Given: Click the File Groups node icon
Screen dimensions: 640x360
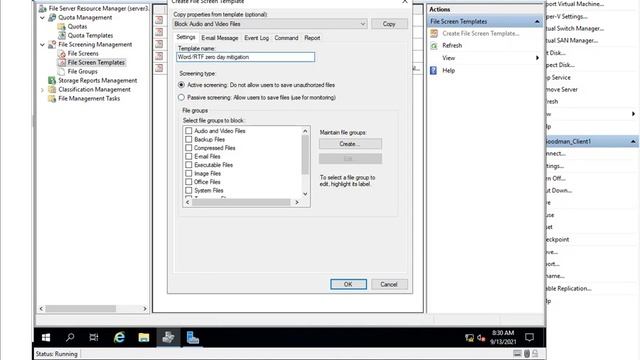Looking at the screenshot, I should (62, 71).
